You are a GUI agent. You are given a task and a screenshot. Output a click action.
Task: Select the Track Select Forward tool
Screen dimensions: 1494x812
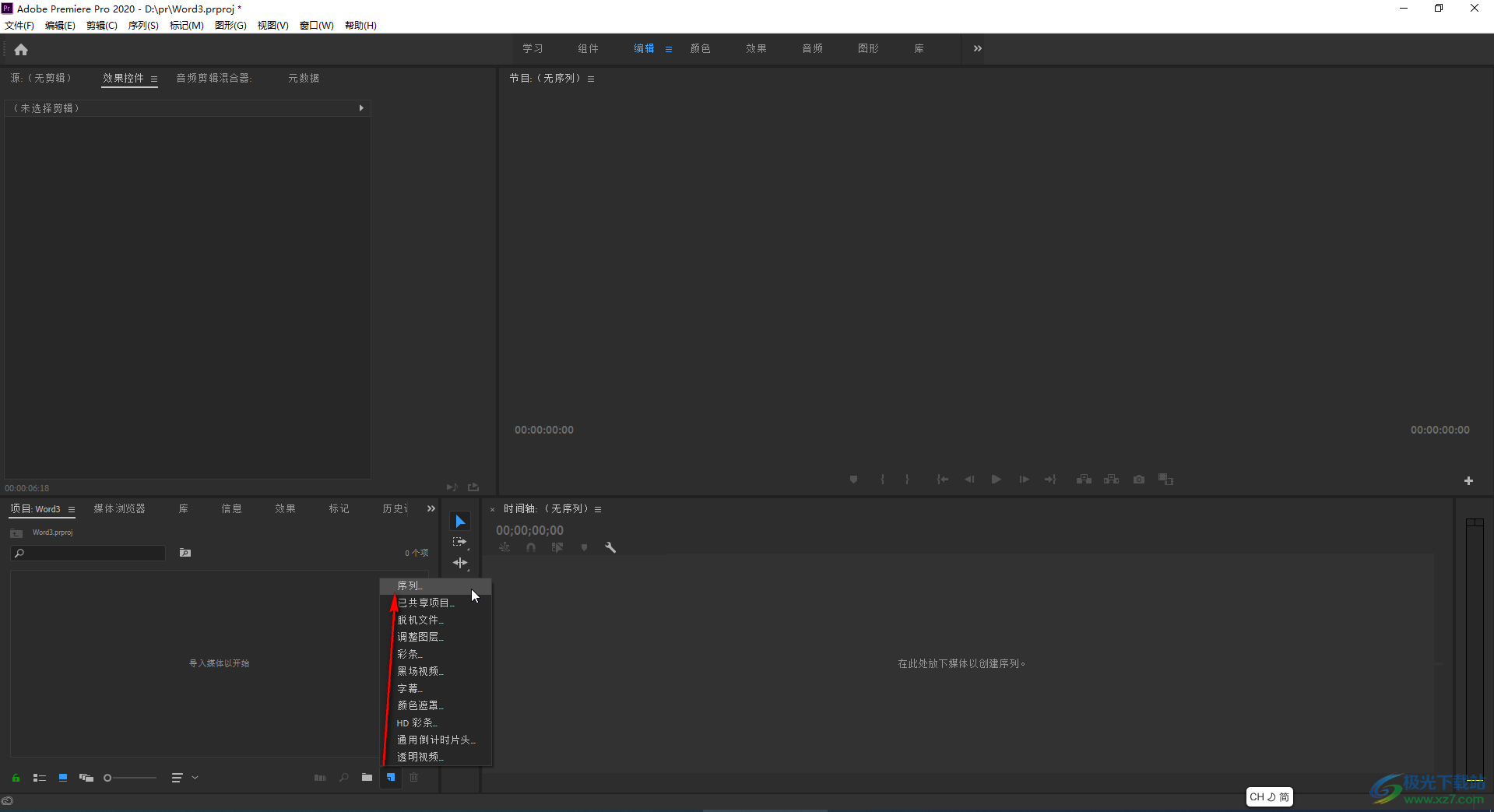point(460,542)
